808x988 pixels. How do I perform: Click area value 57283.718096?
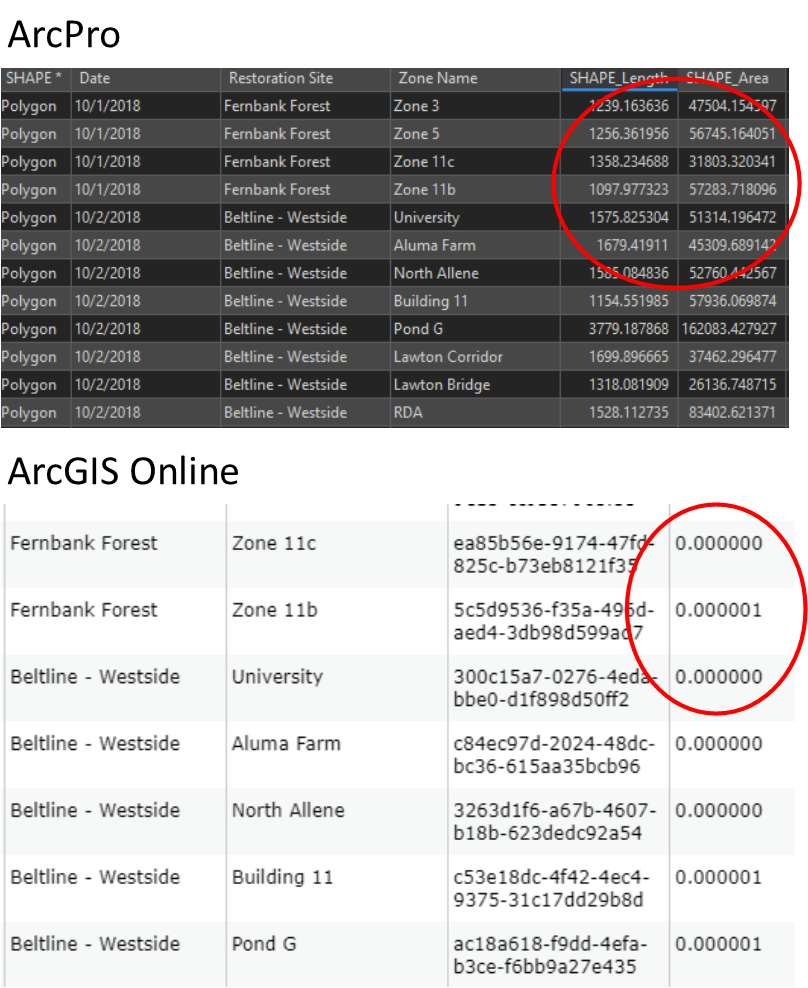click(x=732, y=190)
